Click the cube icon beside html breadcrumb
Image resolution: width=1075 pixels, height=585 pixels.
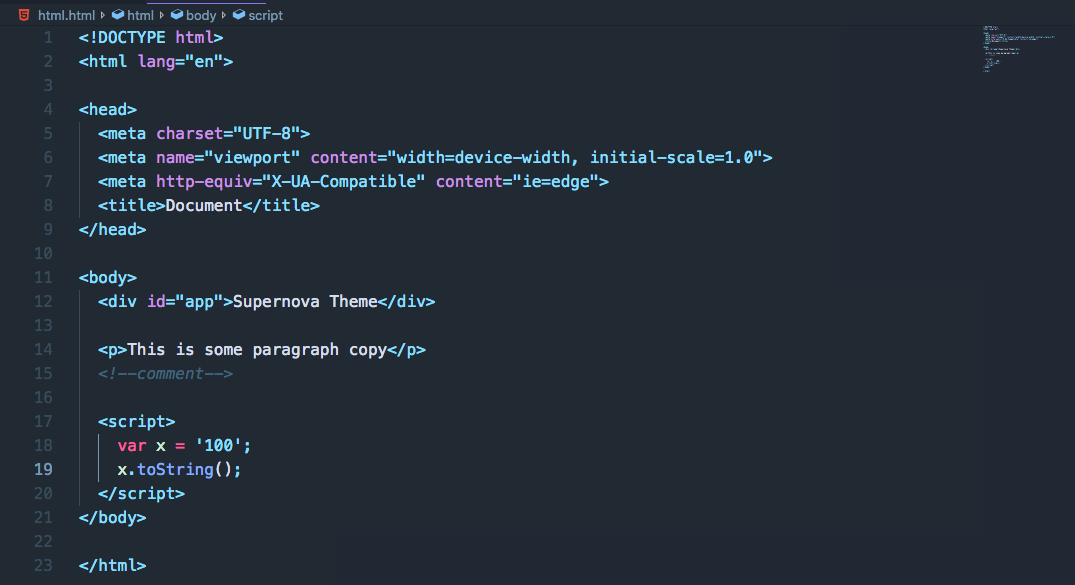pos(118,14)
